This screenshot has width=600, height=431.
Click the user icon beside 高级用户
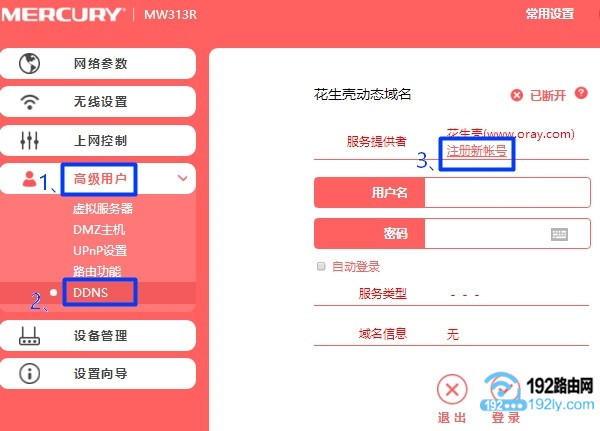pos(29,178)
